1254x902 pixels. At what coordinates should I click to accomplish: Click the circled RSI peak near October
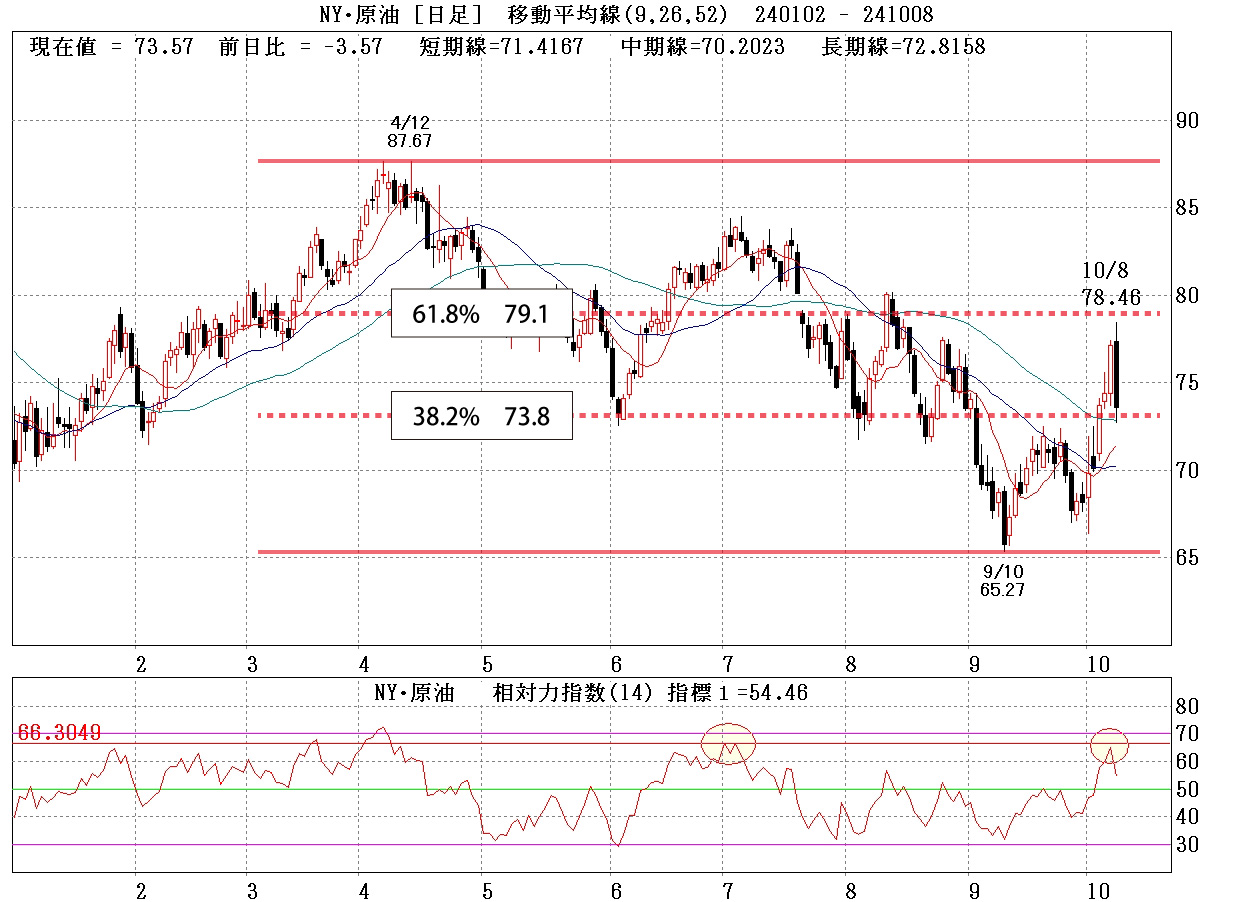pyautogui.click(x=1109, y=745)
